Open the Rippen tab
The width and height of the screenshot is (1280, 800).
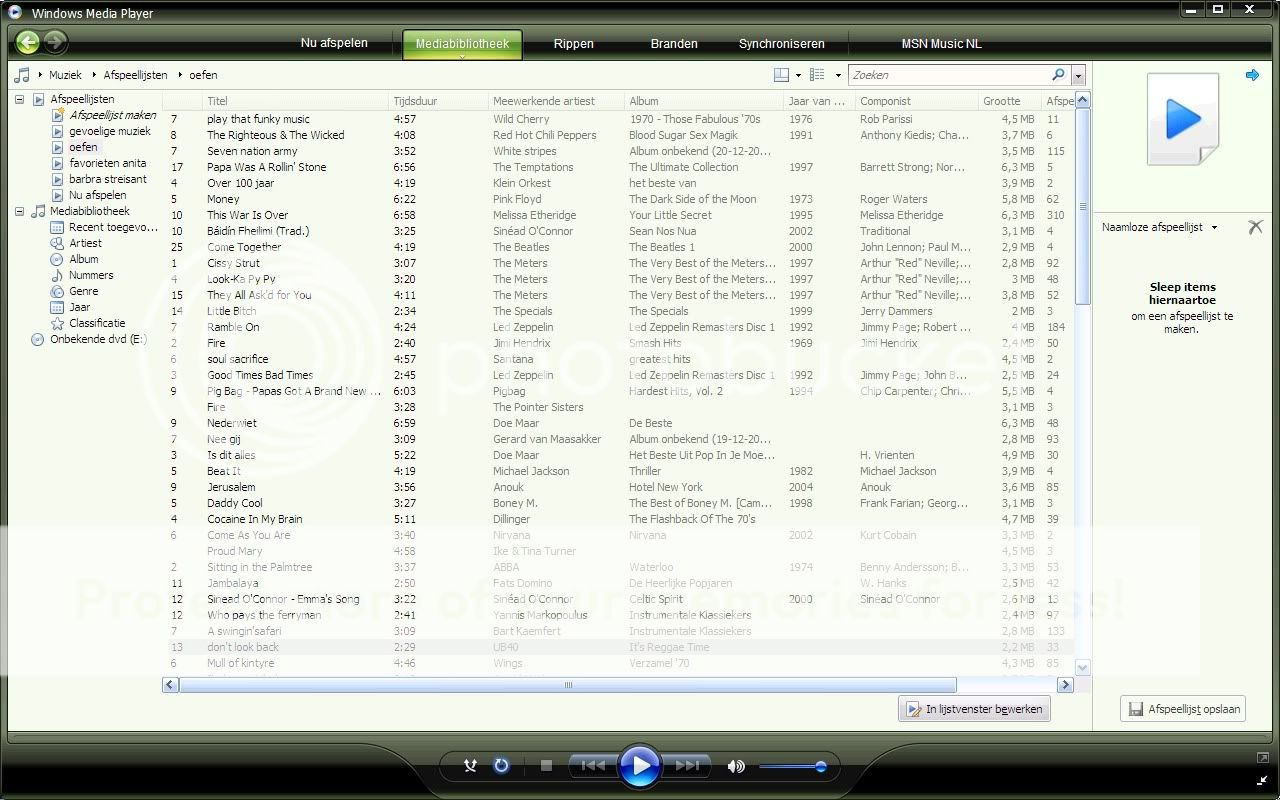click(573, 44)
